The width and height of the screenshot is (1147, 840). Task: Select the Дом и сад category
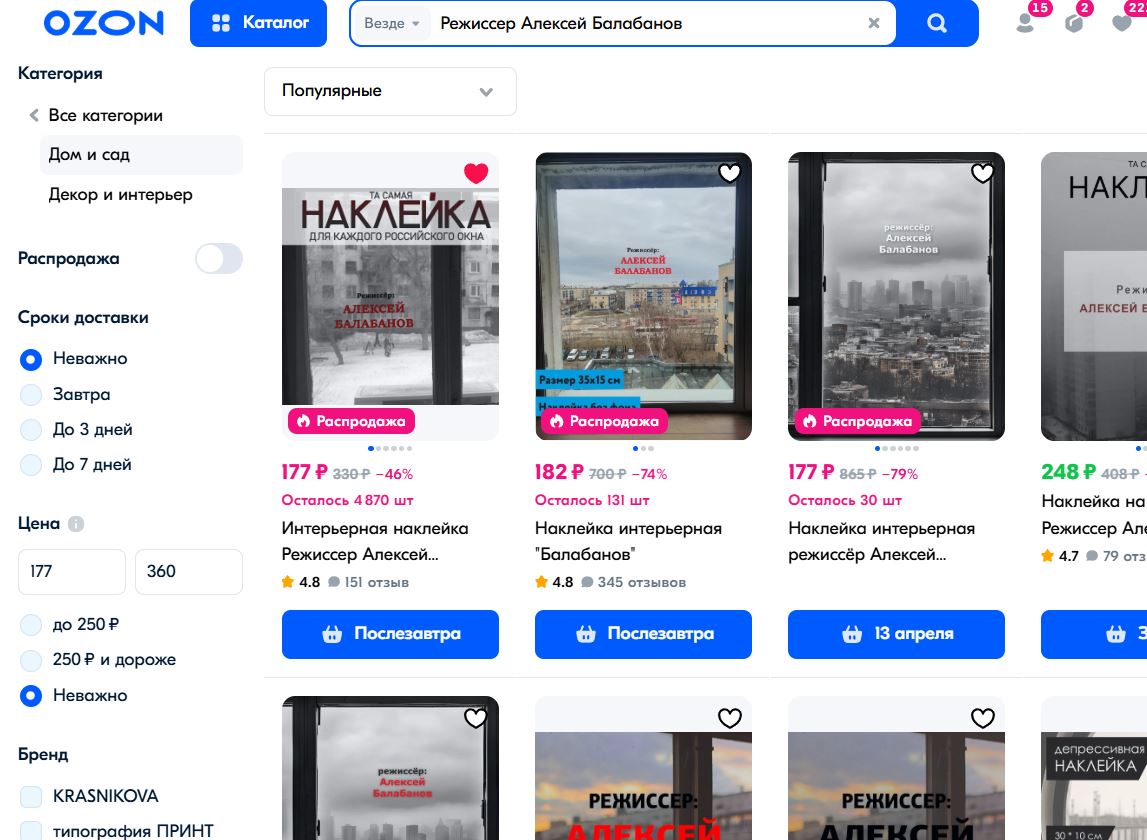[141, 154]
